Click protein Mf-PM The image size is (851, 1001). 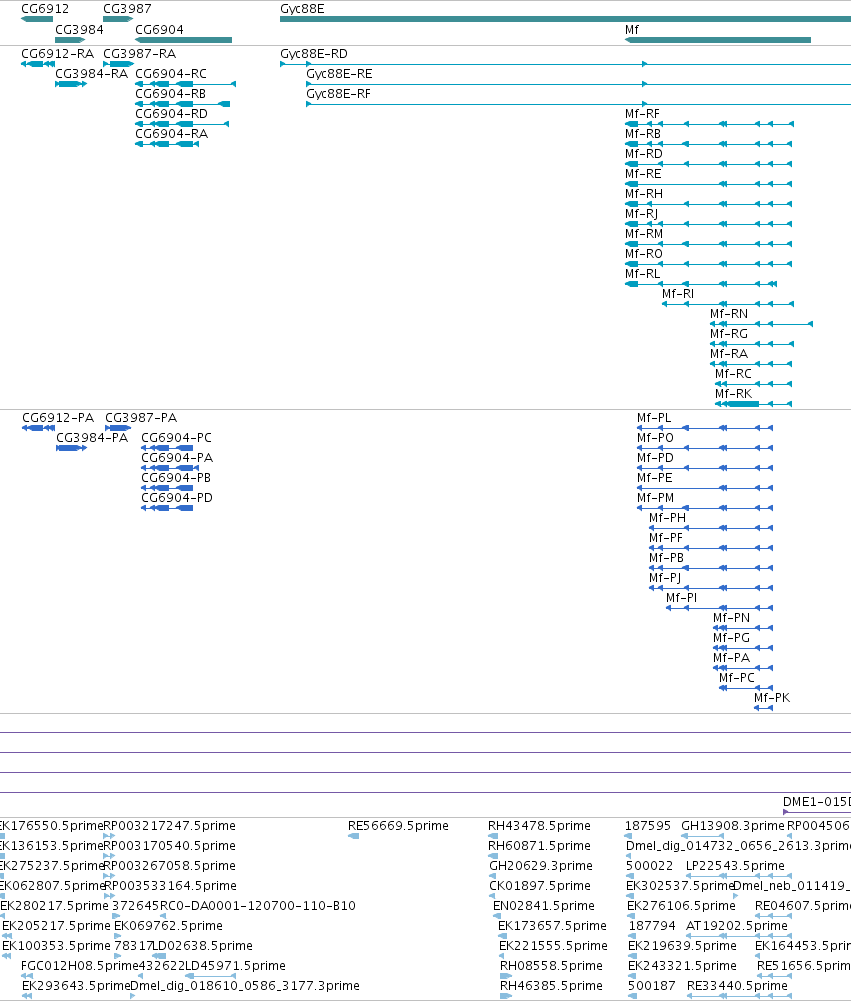(x=655, y=497)
